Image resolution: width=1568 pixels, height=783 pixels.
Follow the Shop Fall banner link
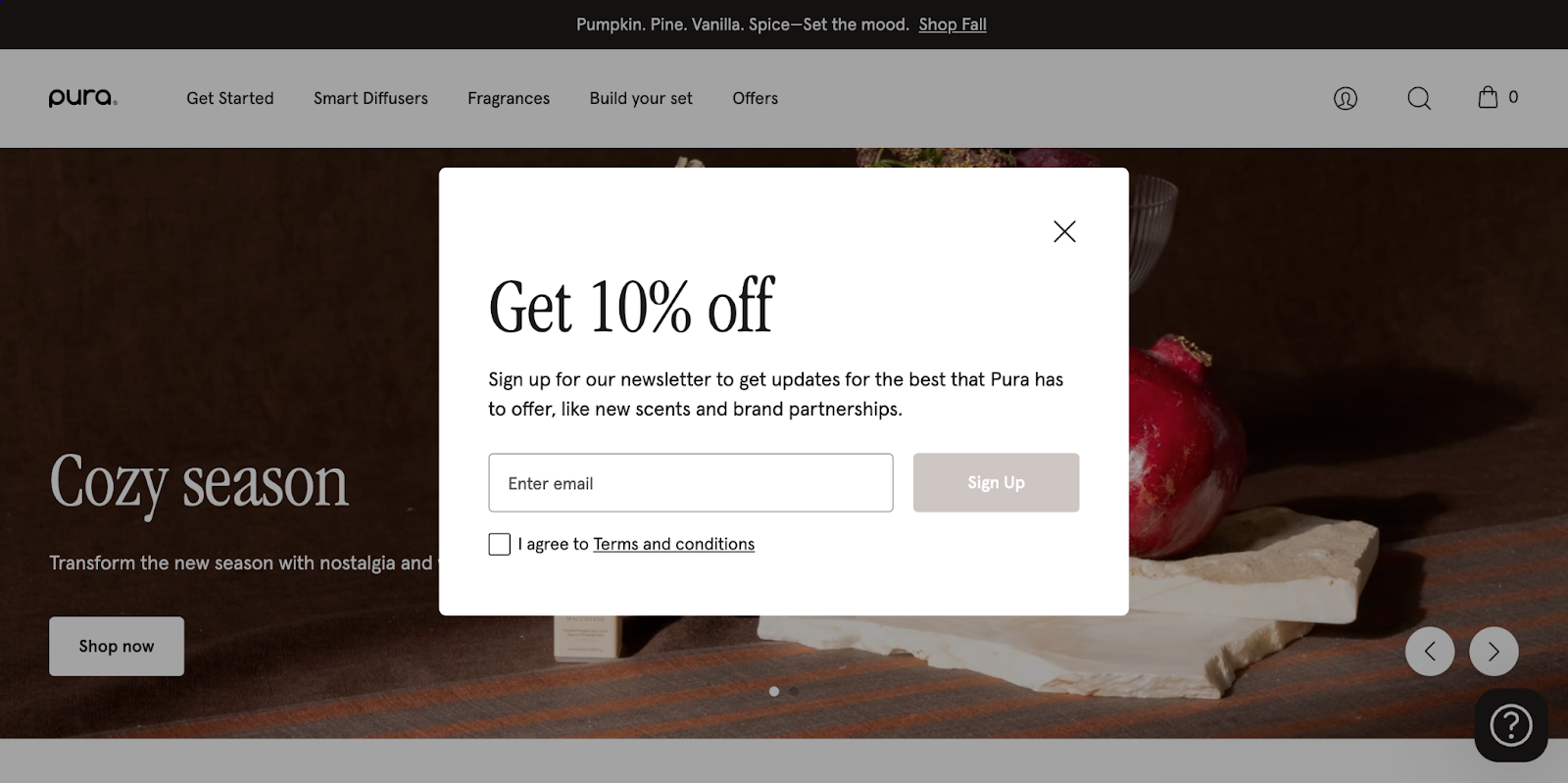click(952, 24)
